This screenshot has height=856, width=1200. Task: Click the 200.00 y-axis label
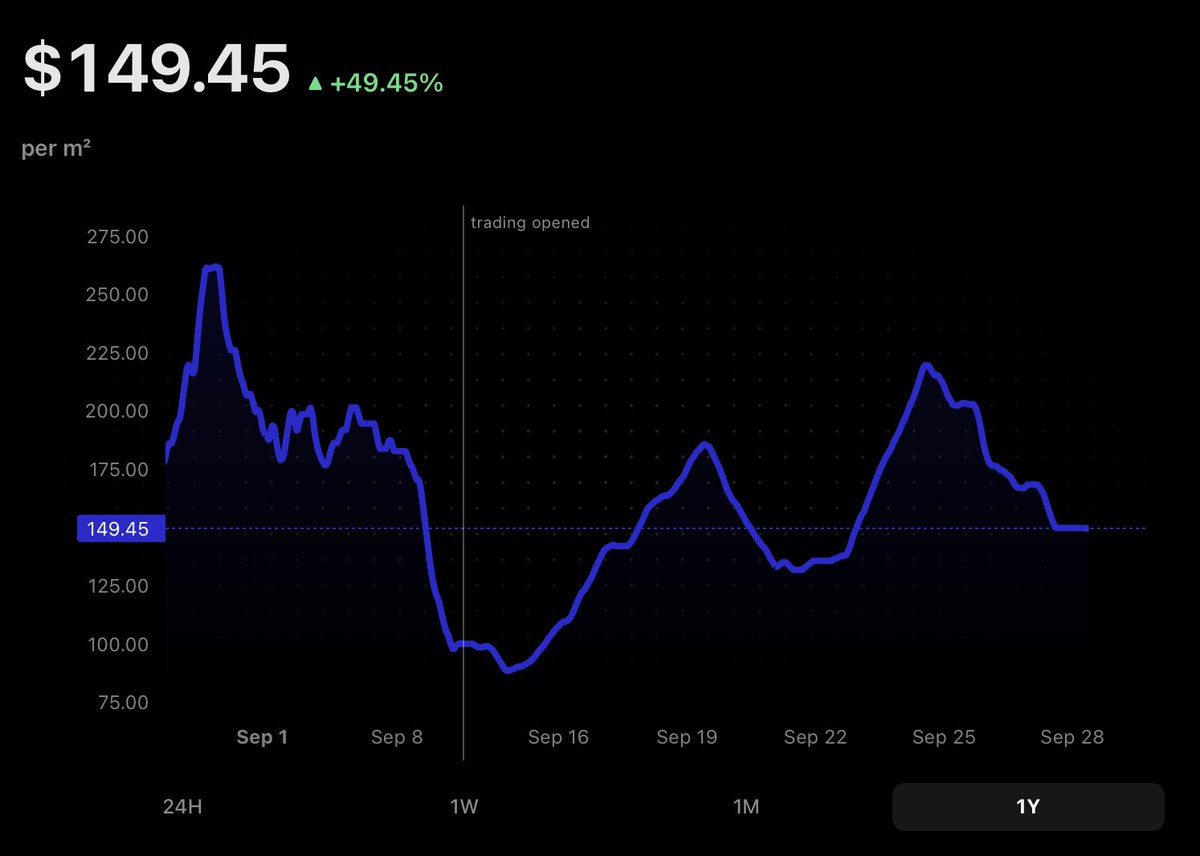(118, 411)
